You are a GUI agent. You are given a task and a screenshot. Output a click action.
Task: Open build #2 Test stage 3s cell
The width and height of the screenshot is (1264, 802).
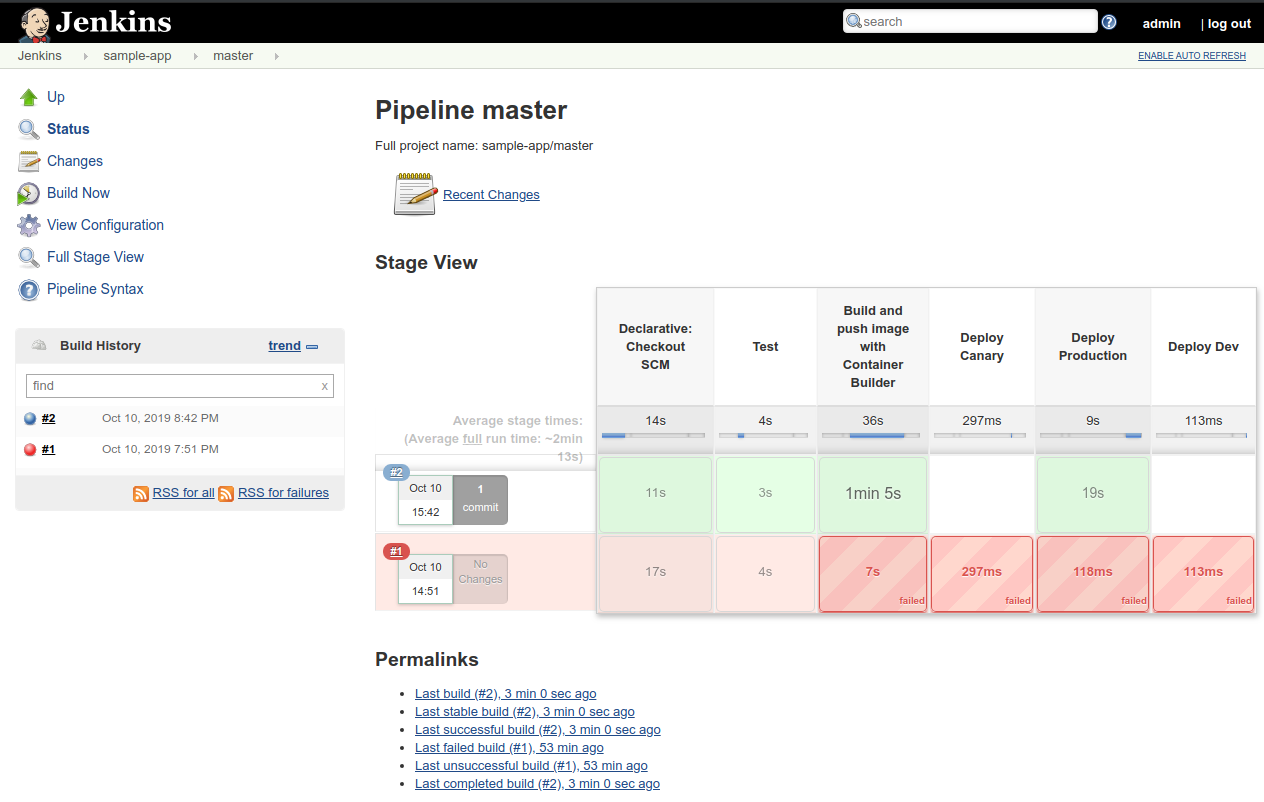click(x=765, y=494)
